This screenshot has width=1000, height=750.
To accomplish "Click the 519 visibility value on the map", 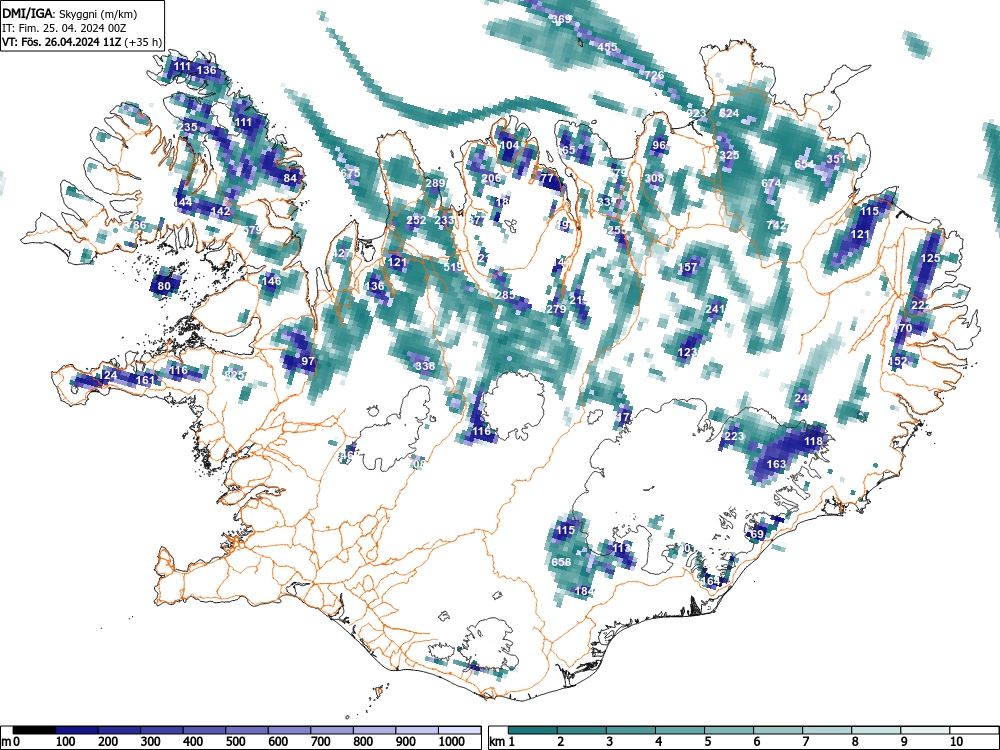I will pyautogui.click(x=453, y=267).
